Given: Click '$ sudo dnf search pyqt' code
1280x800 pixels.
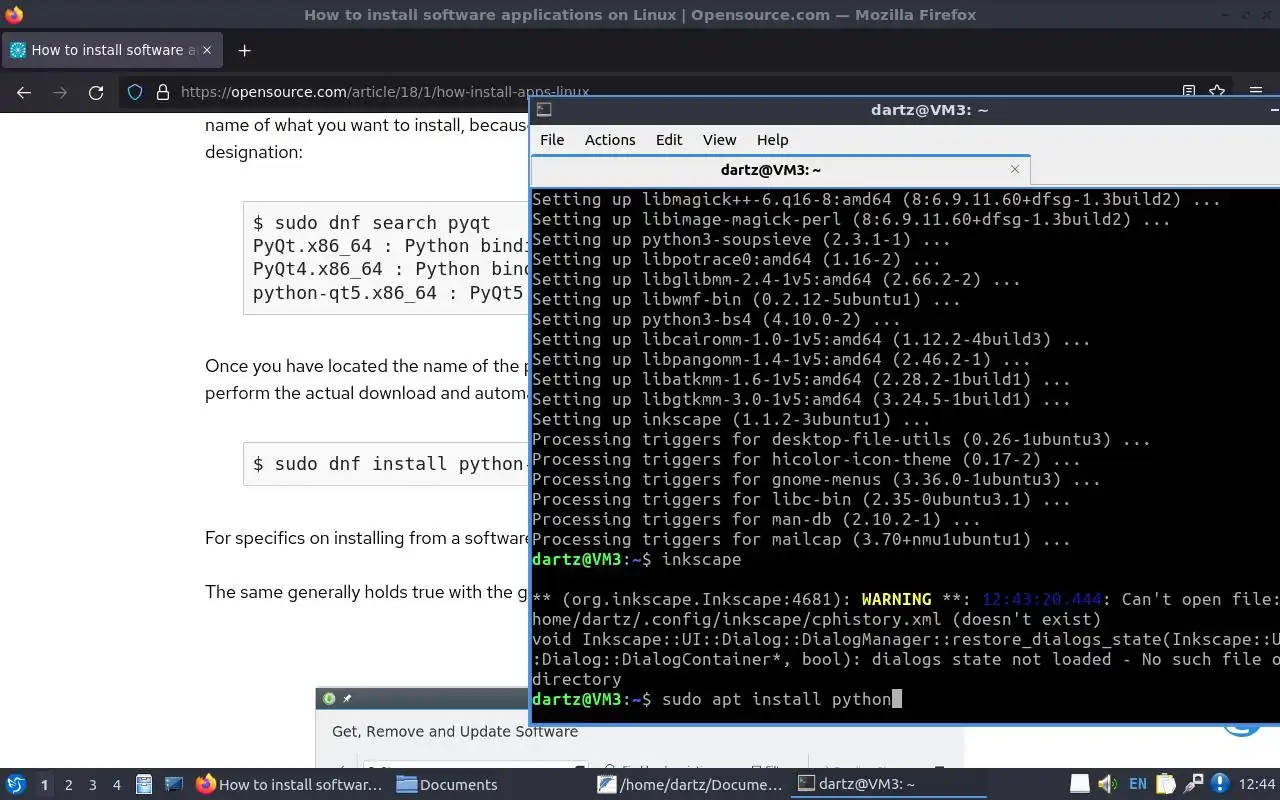Looking at the screenshot, I should click(x=372, y=223).
